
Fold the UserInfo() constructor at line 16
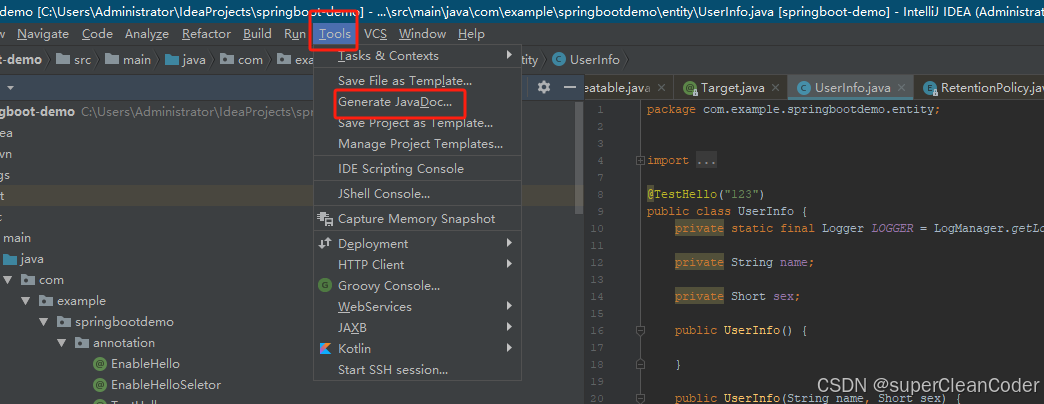[x=641, y=330]
